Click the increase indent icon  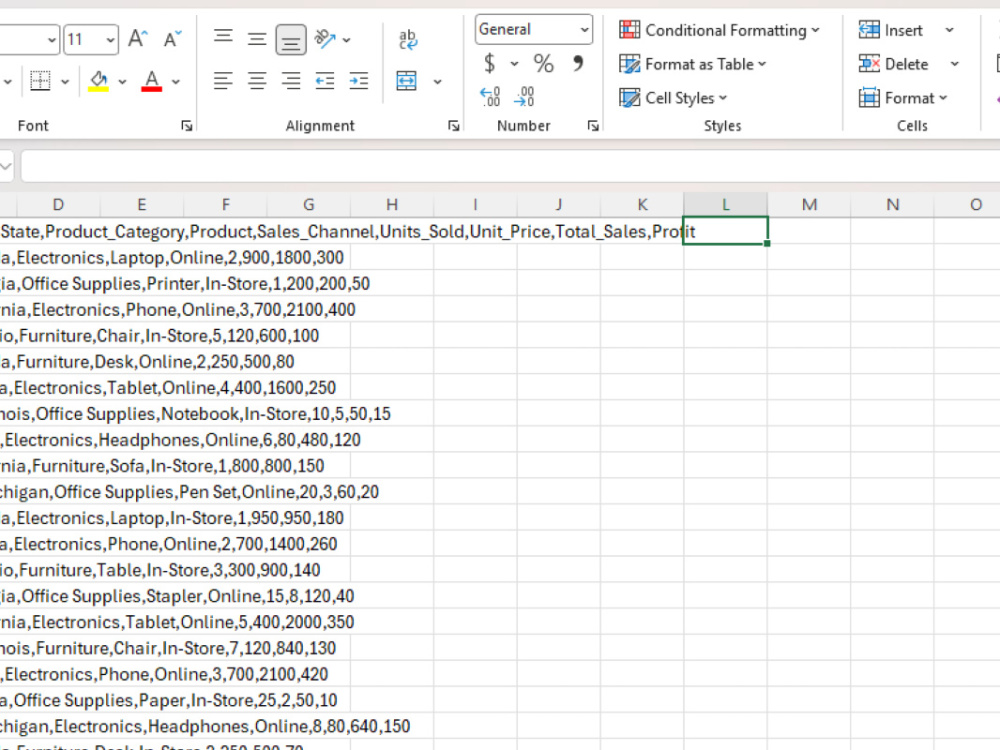click(x=358, y=81)
